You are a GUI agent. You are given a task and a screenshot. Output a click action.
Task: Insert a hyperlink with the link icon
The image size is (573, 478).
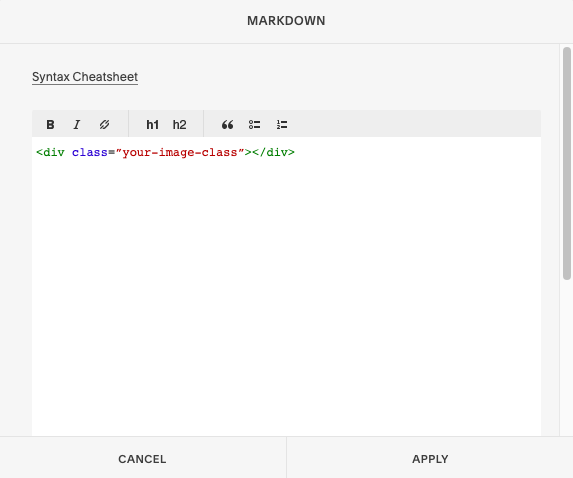(x=104, y=125)
